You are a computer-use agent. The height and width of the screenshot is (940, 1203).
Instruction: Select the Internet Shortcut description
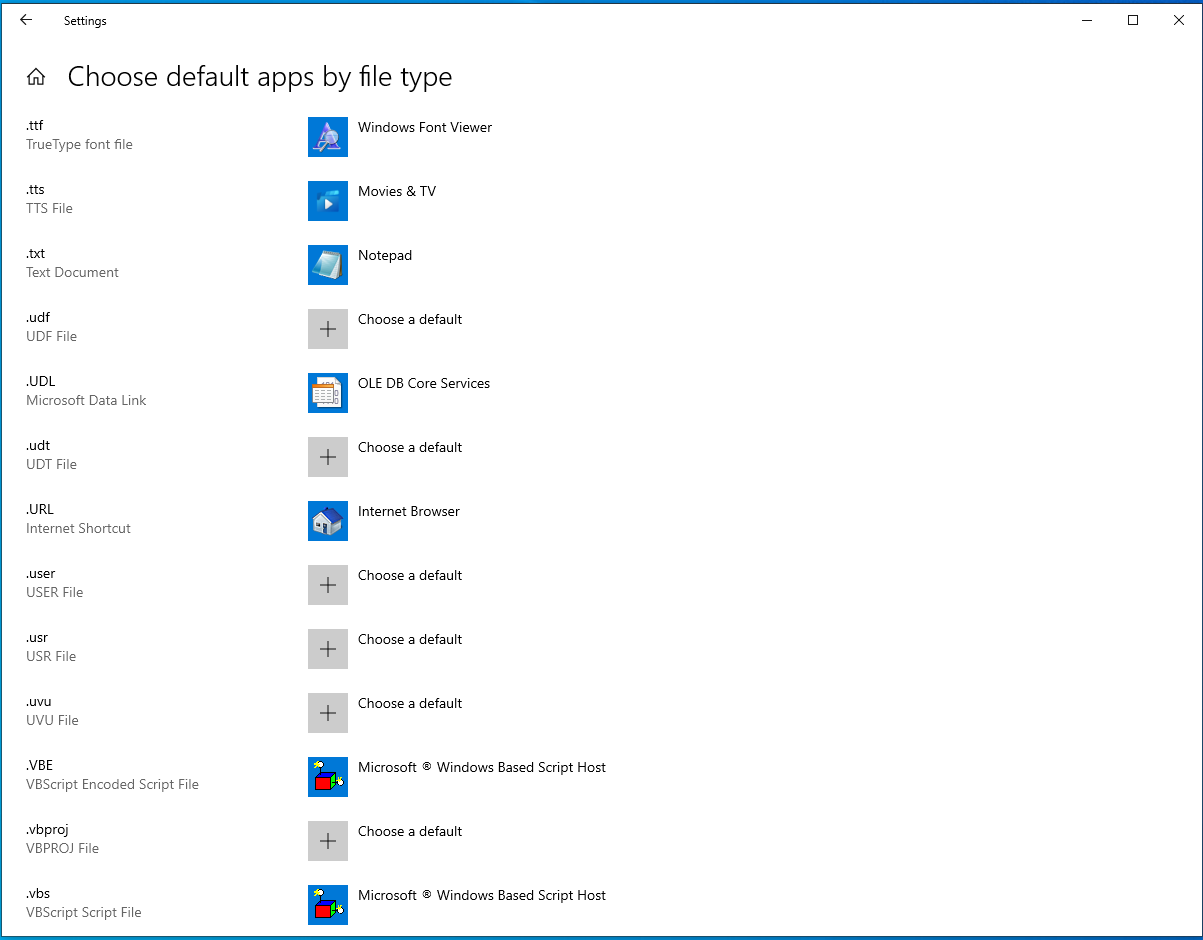(78, 528)
